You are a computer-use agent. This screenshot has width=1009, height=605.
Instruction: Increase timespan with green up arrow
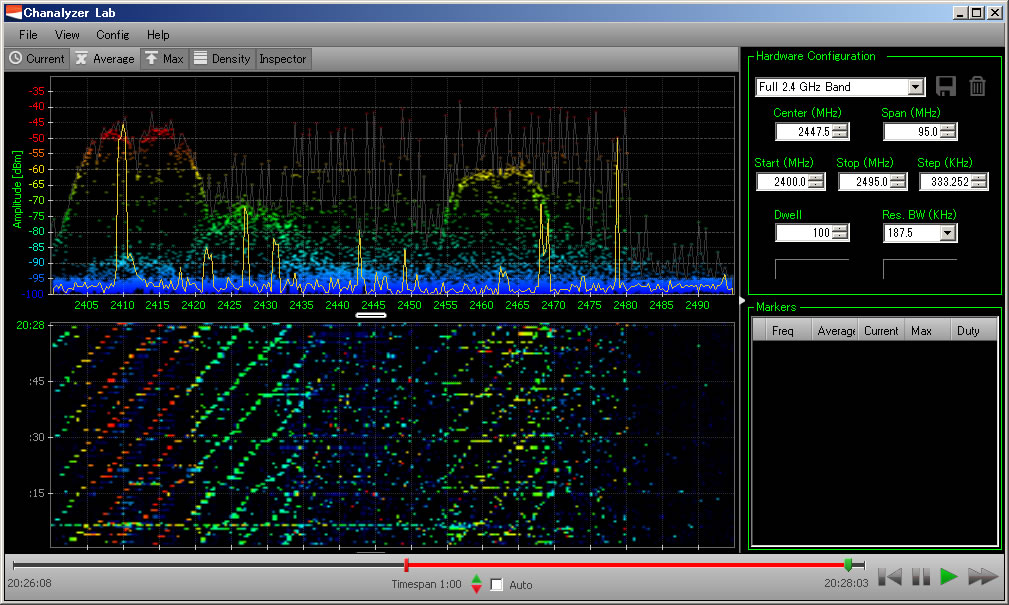[476, 579]
